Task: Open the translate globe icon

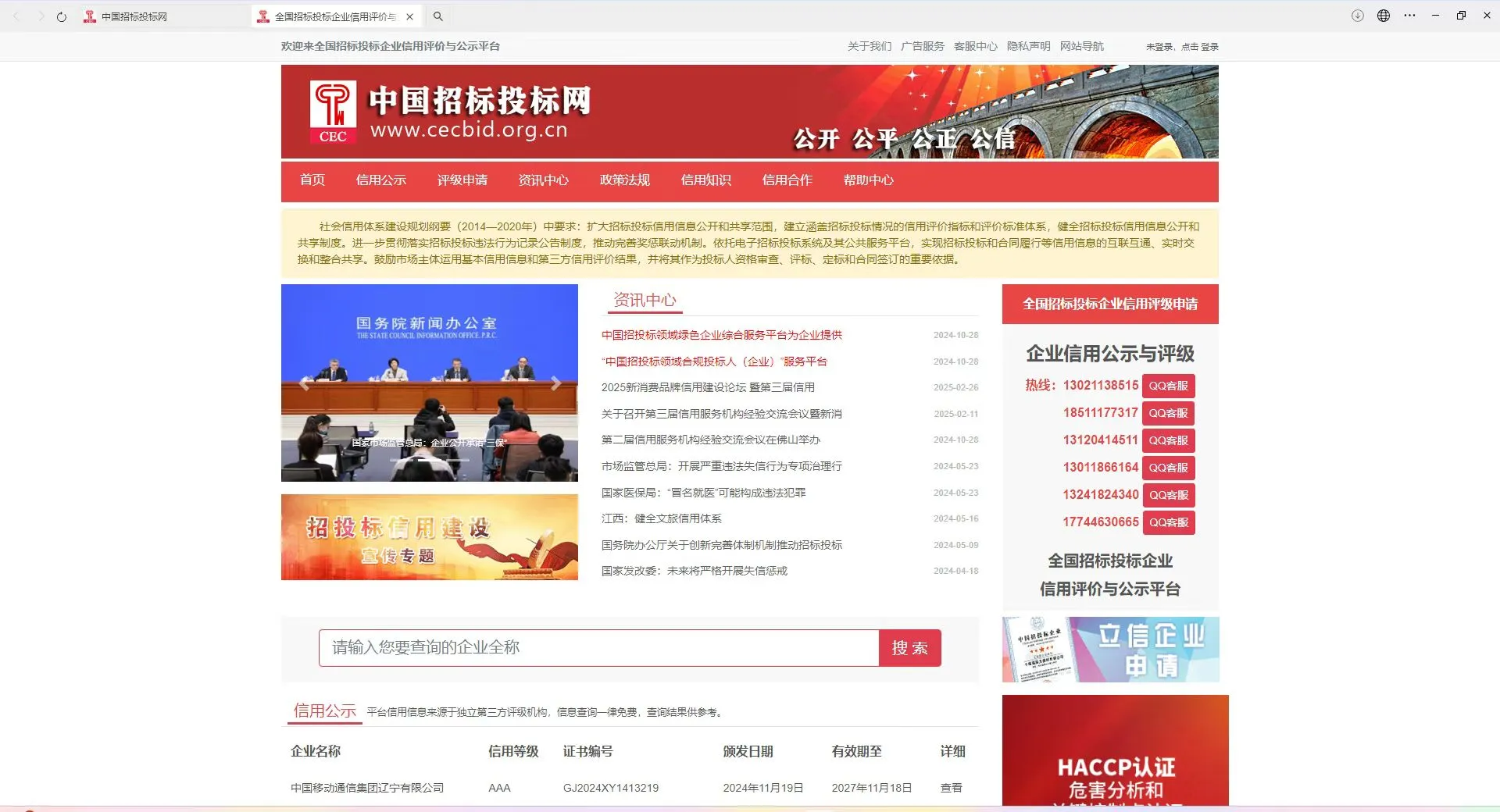Action: (x=1384, y=16)
